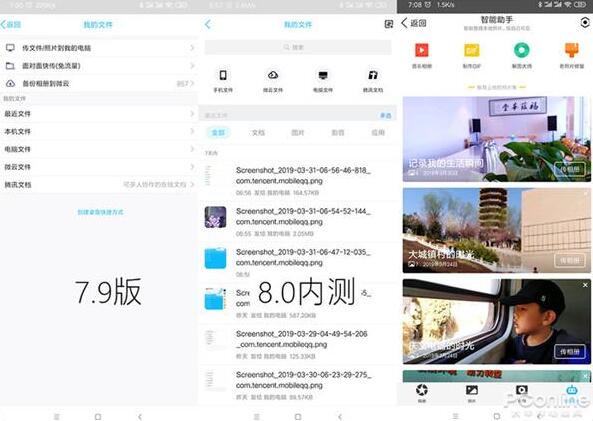The height and width of the screenshot is (421, 593).
Task: Tap the orange old photo repair icon
Action: (572, 50)
